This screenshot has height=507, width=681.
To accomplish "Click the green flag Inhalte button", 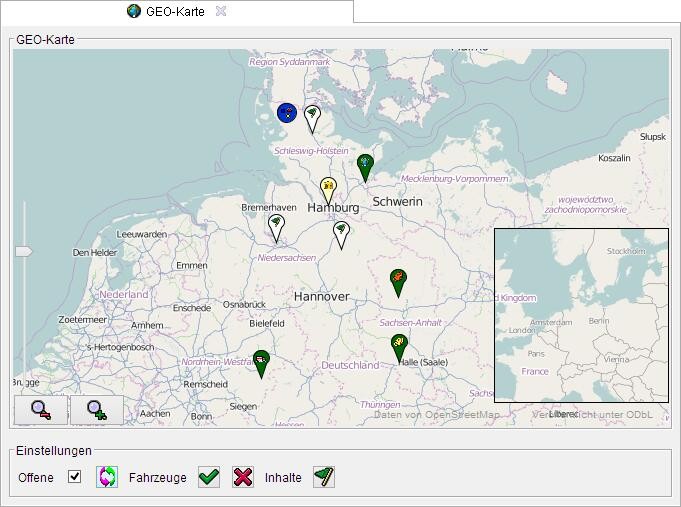I will (324, 477).
